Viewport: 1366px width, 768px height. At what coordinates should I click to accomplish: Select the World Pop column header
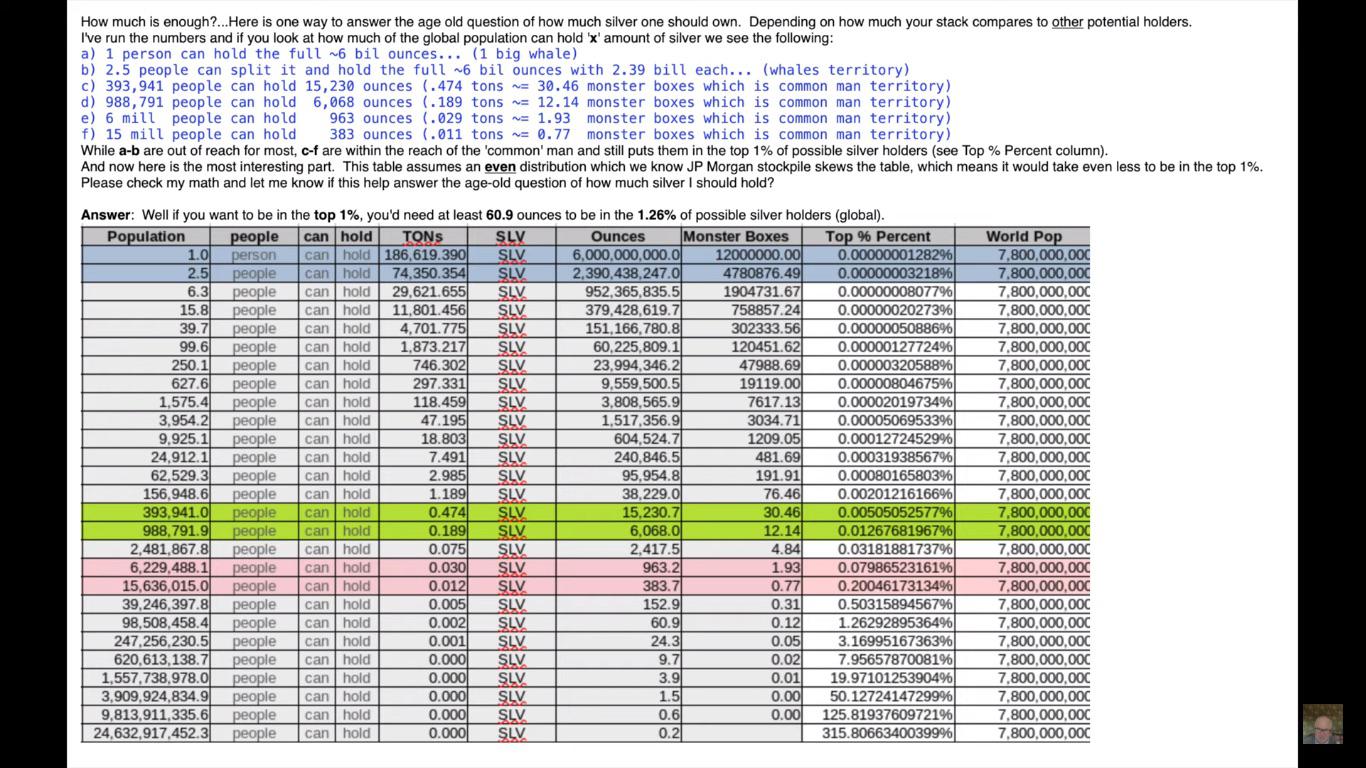click(1023, 237)
